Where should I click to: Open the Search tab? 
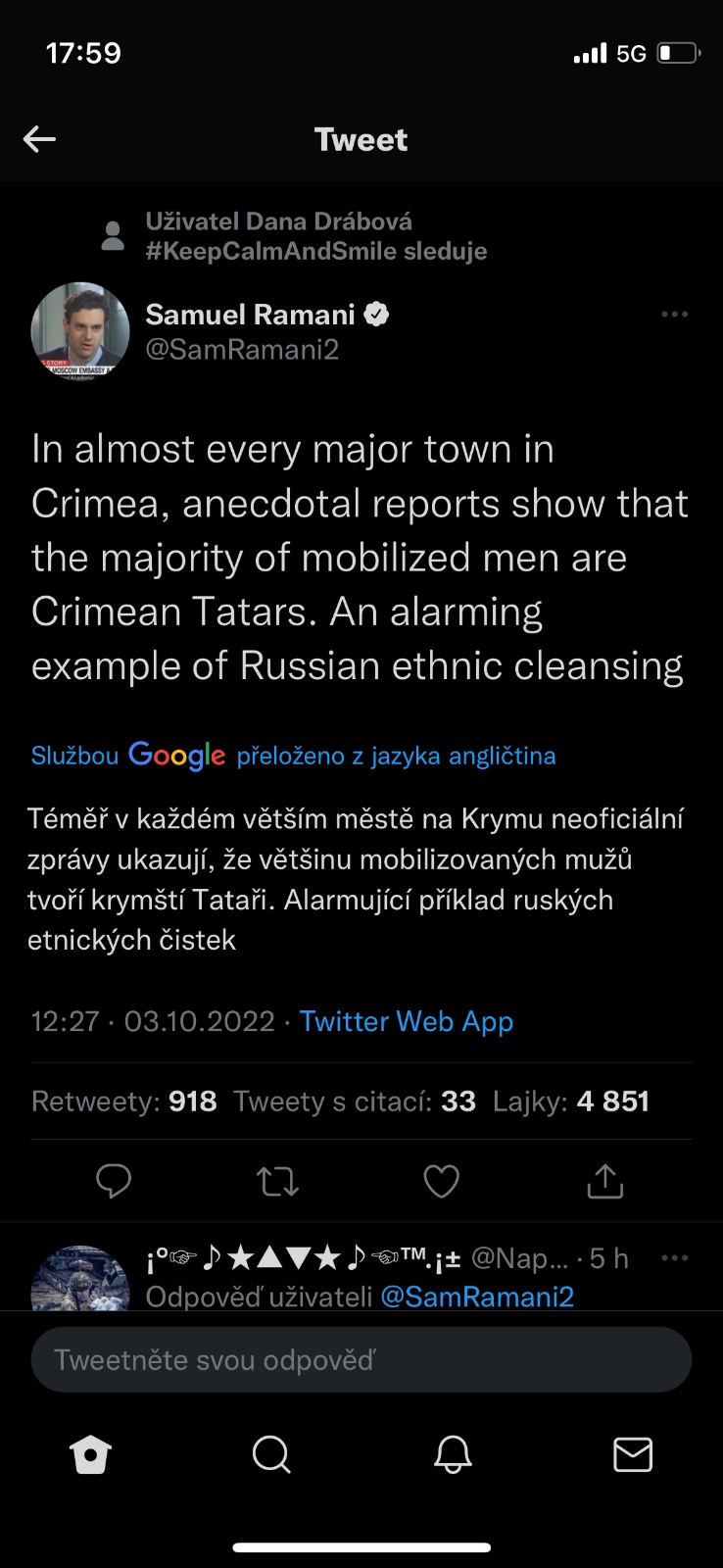pos(270,1455)
